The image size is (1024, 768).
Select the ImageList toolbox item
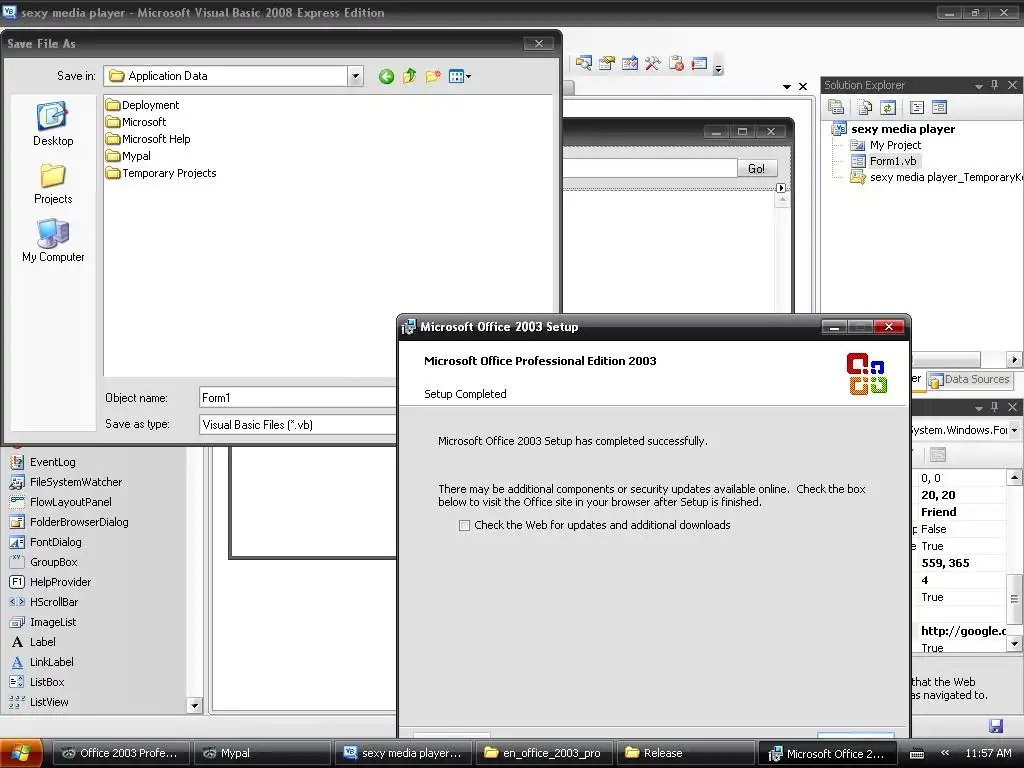point(42,622)
